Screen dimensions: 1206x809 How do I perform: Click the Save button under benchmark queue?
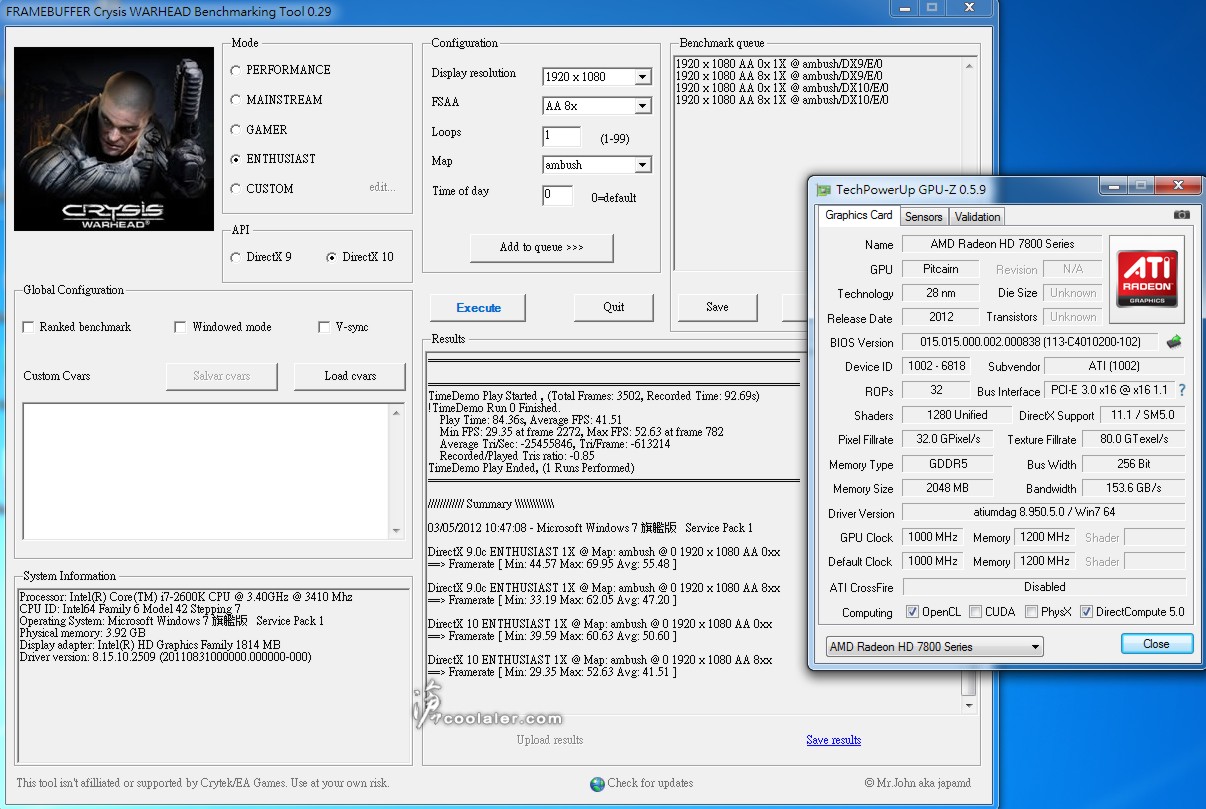(717, 307)
